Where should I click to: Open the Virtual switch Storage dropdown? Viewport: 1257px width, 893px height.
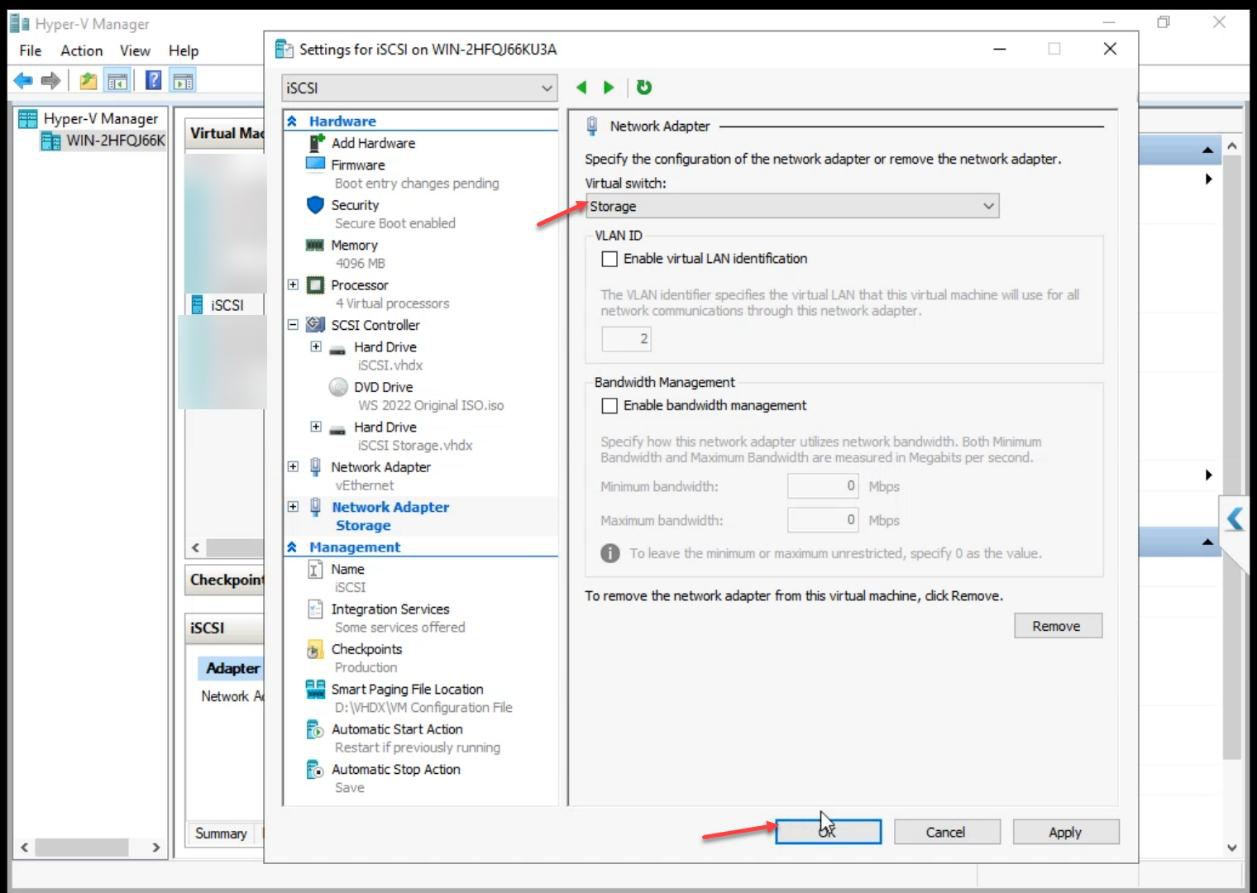[x=792, y=206]
